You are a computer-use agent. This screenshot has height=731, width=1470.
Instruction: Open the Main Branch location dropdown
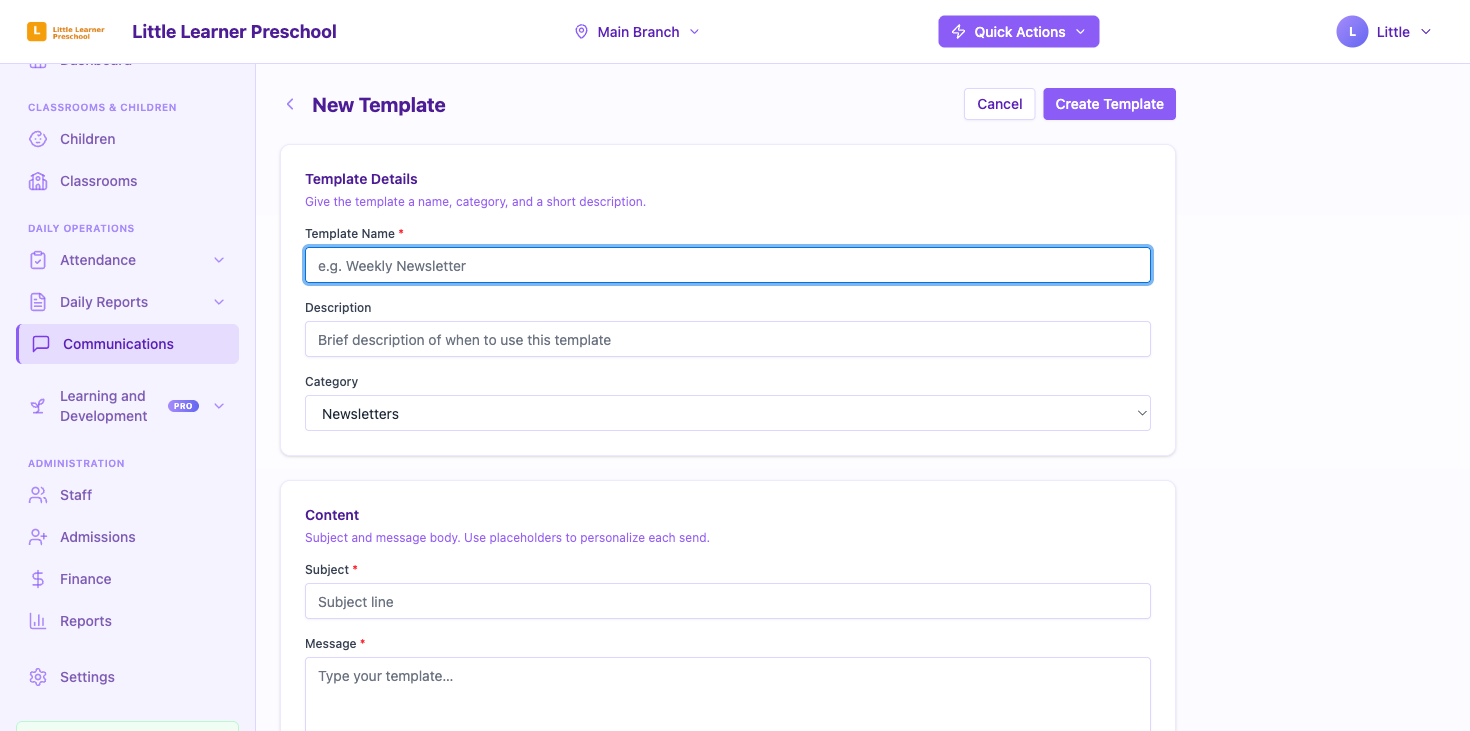(x=637, y=32)
